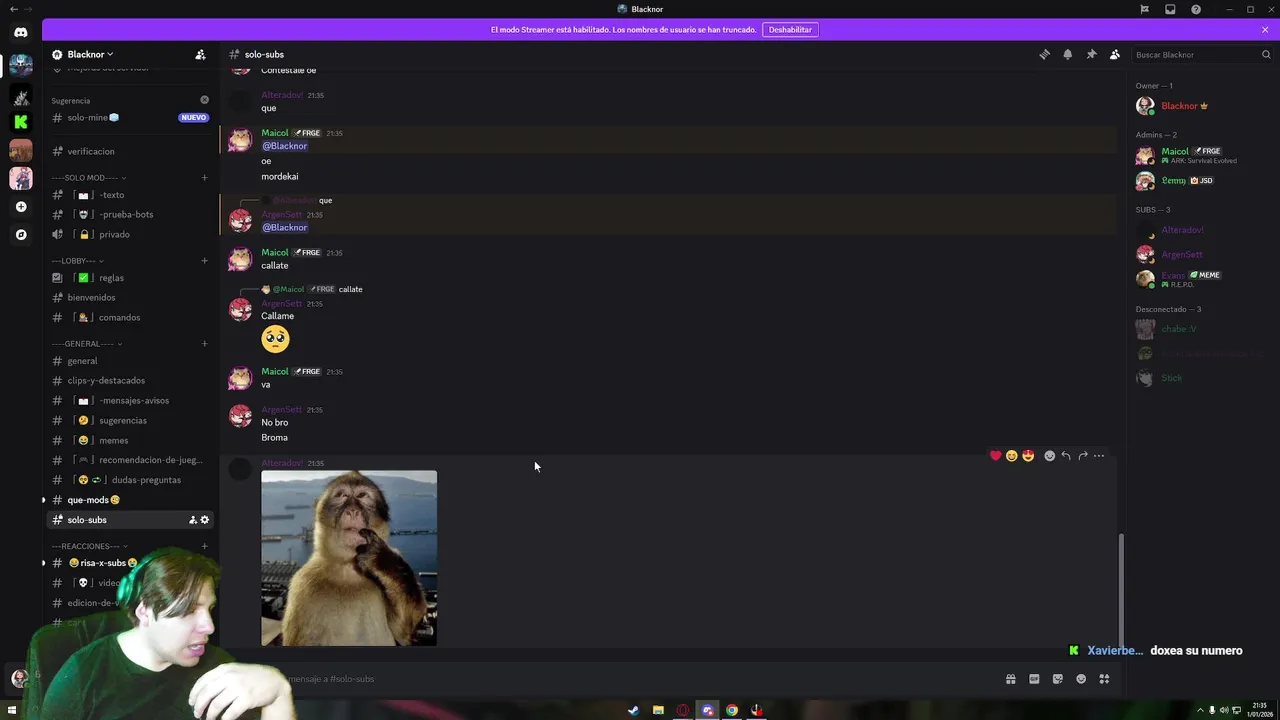The height and width of the screenshot is (720, 1280).
Task: Open emoji picker in message bar
Action: [x=1081, y=679]
